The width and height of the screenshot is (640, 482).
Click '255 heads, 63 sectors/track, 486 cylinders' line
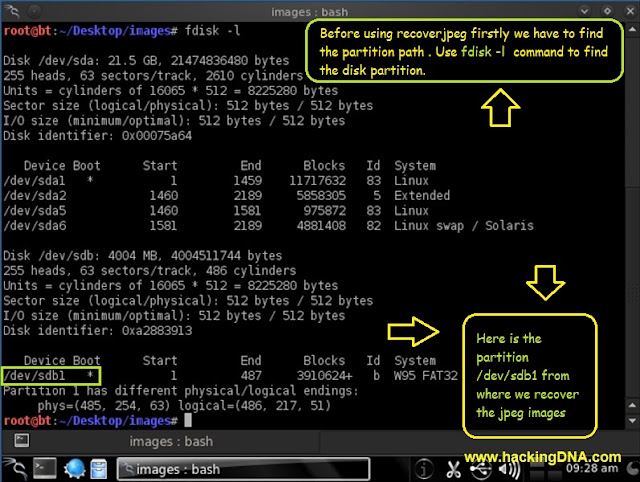pos(149,271)
